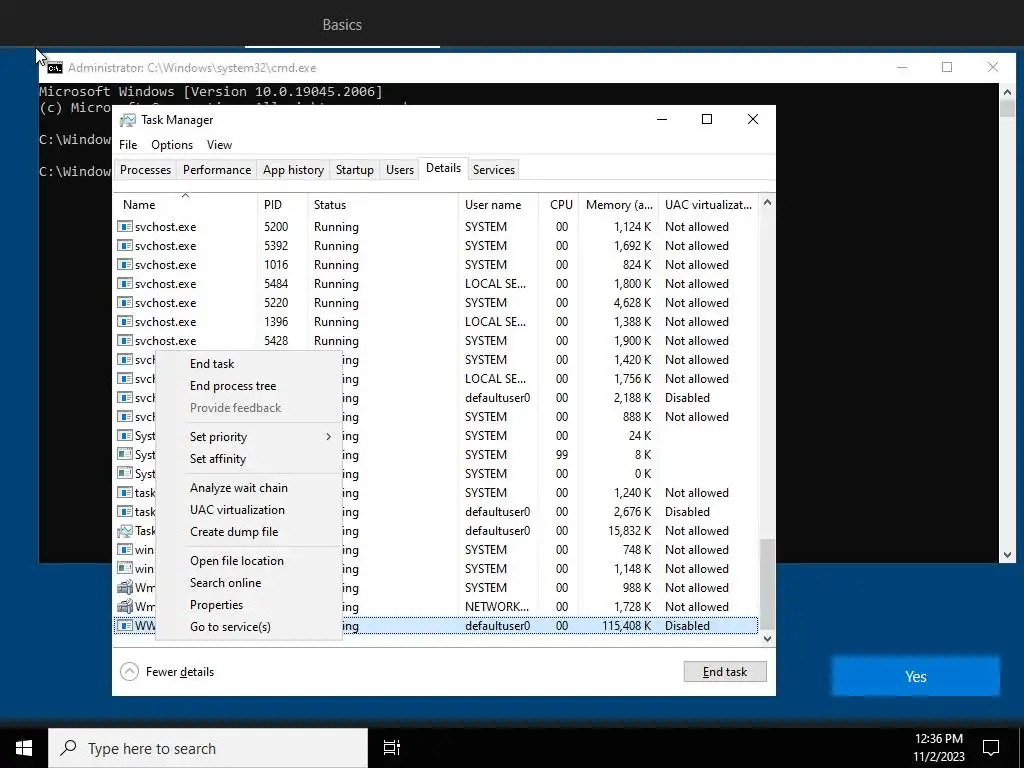
Task: Click the Task Manager process icon in the Details list
Action: coord(125,531)
